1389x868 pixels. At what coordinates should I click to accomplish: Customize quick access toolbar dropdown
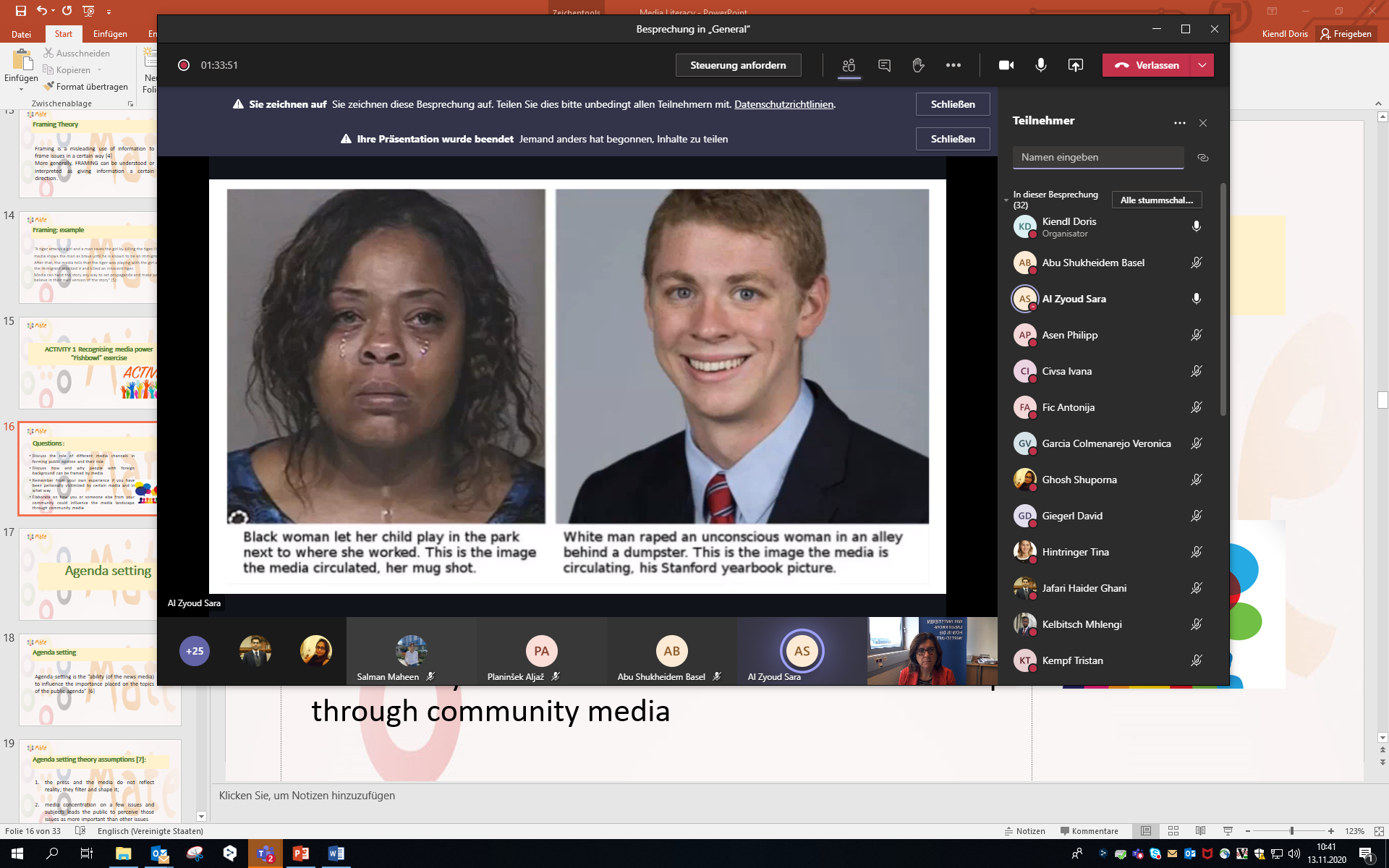[109, 12]
